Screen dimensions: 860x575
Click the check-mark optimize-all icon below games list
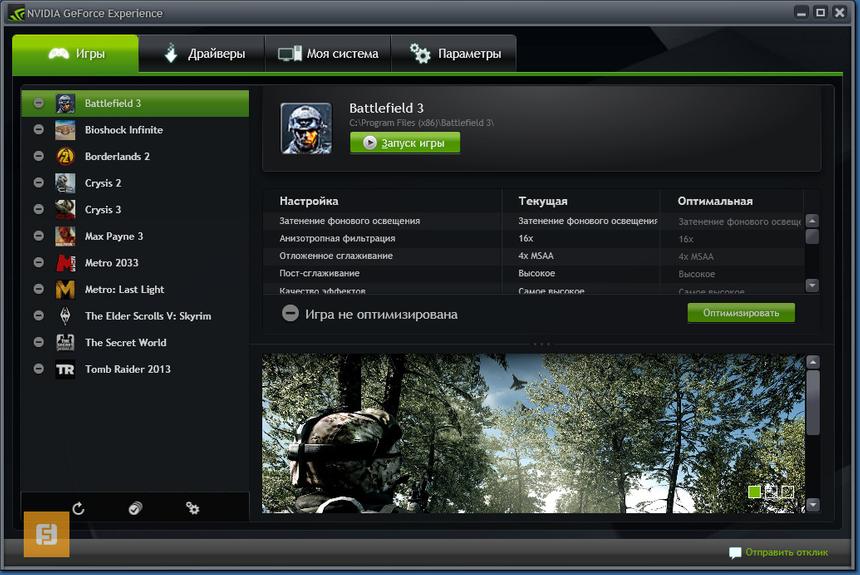pos(135,509)
